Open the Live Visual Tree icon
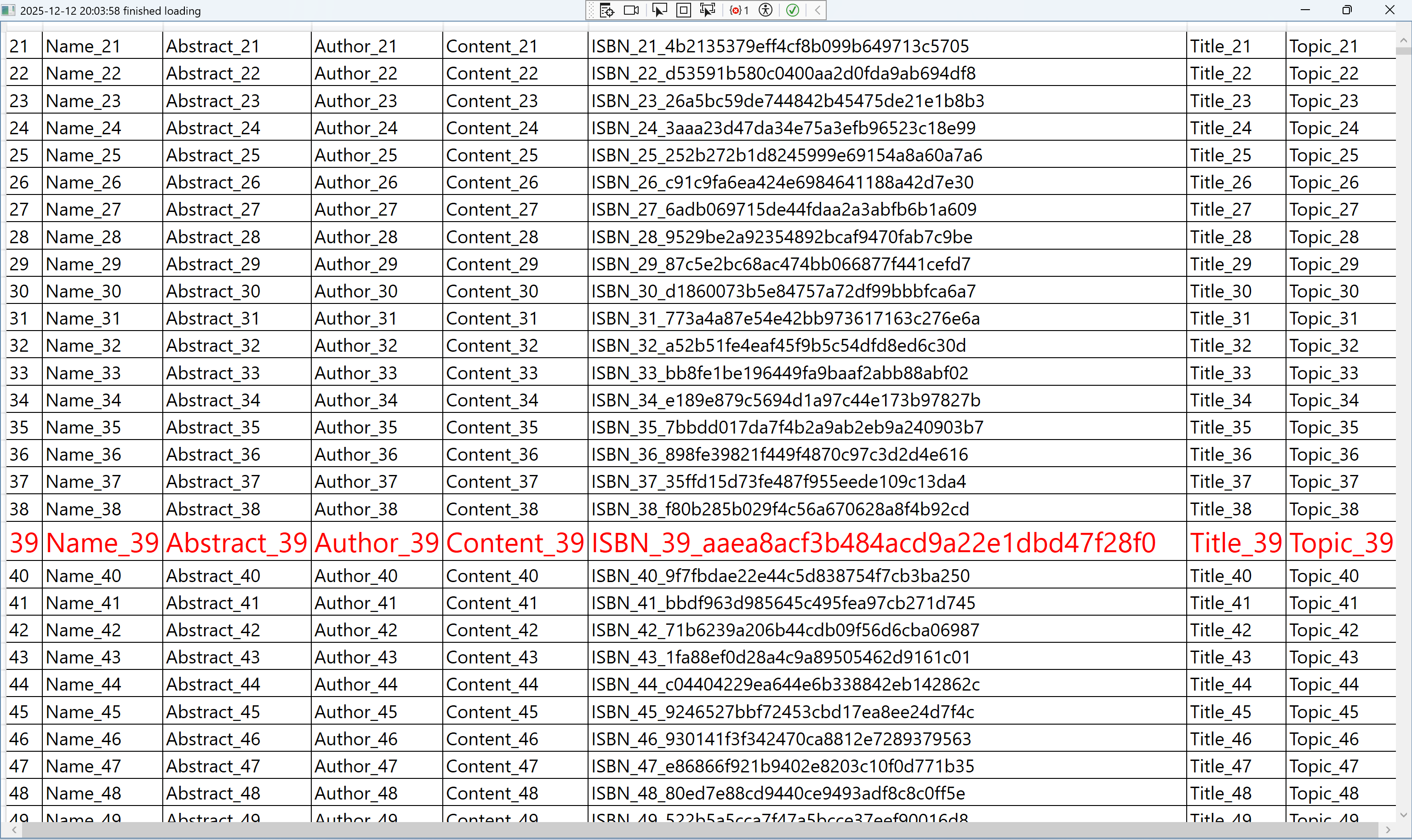 click(606, 10)
